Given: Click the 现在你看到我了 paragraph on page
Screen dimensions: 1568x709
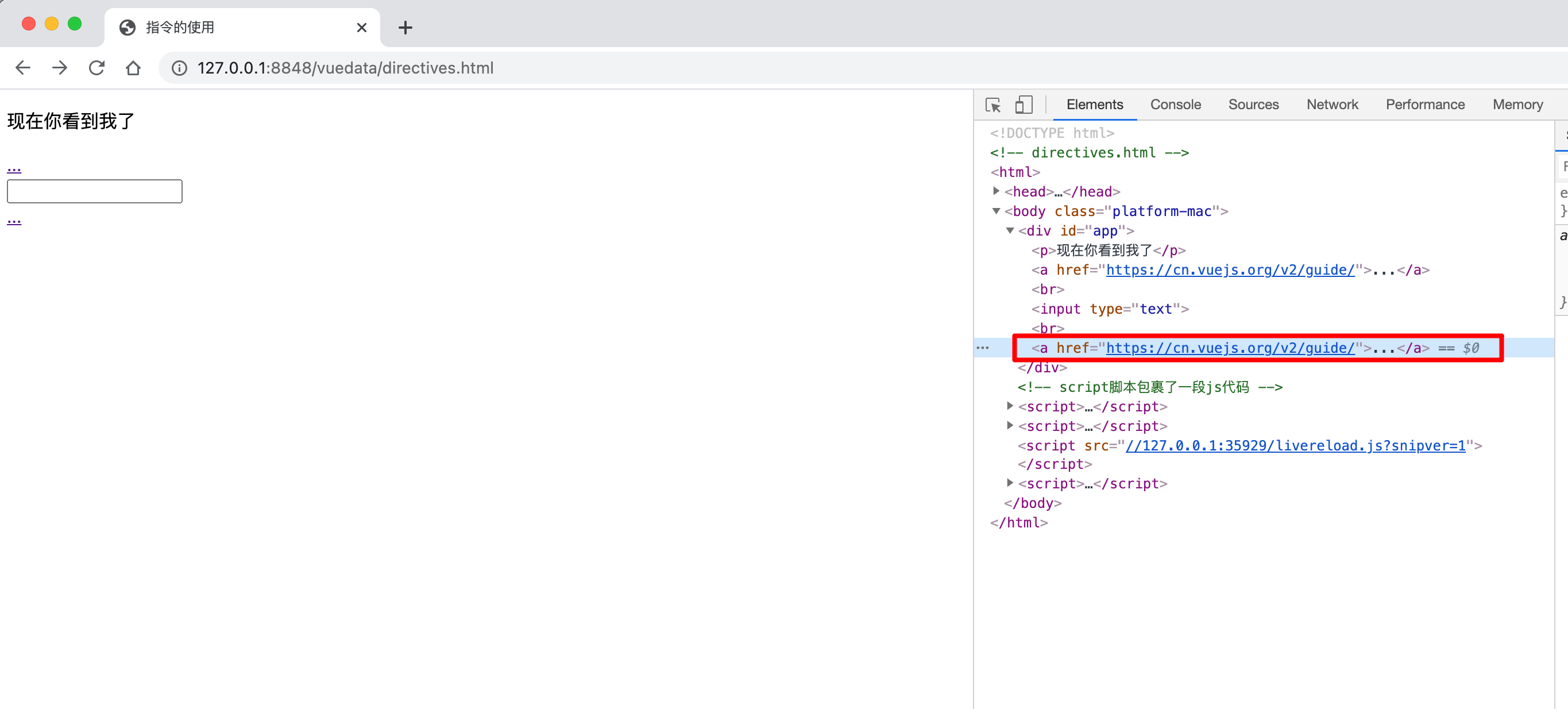Looking at the screenshot, I should point(71,121).
